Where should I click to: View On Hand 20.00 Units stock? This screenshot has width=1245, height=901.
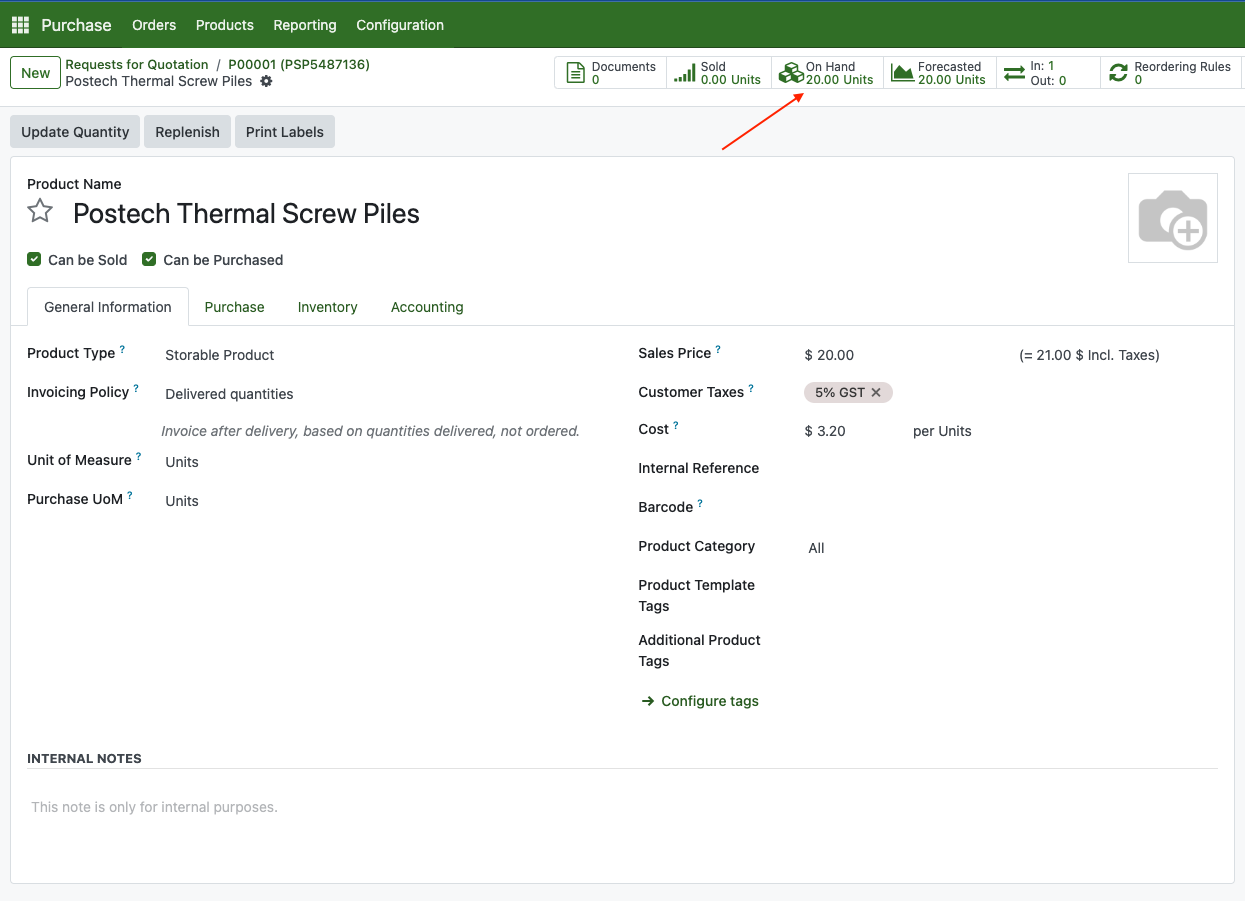(x=827, y=73)
